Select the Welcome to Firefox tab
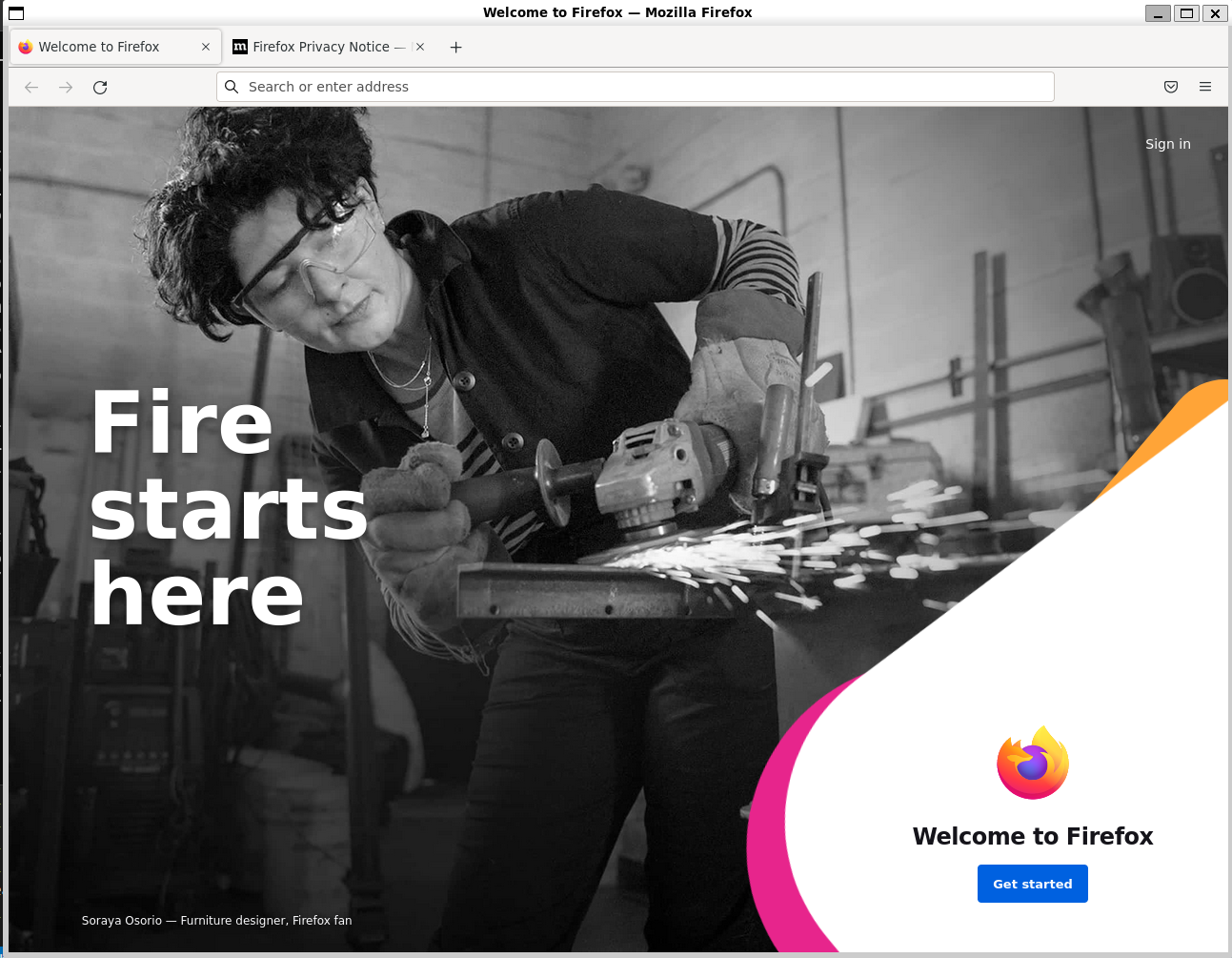This screenshot has width=1232, height=958. click(115, 47)
